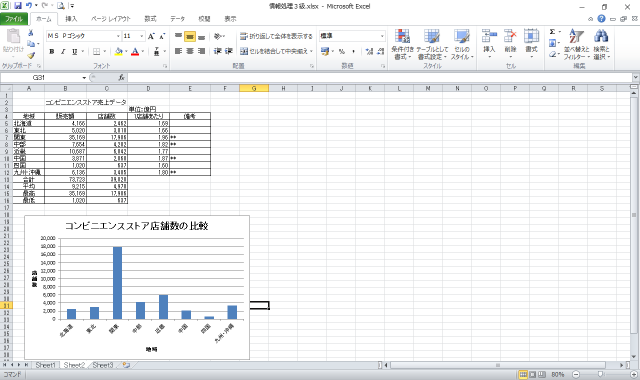This screenshot has width=640, height=380.
Task: Click the Format Painter brush icon
Action: 31,55
